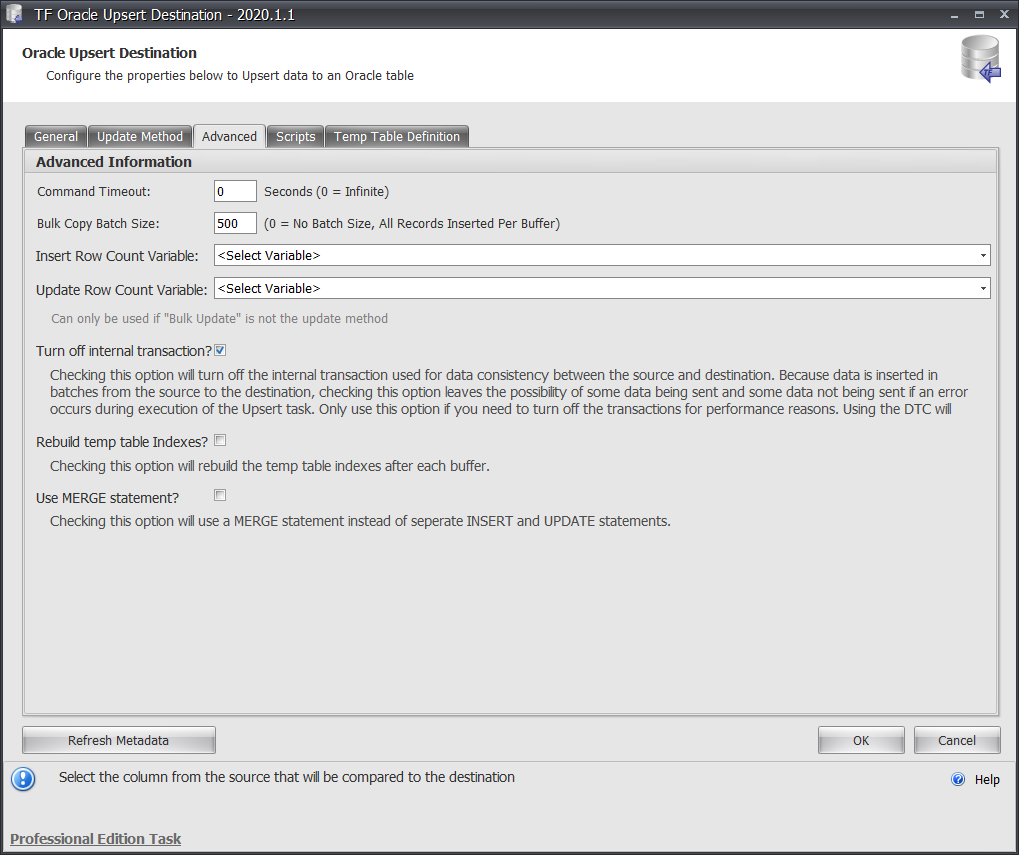Select the Command Timeout input field
This screenshot has height=855, width=1019.
(234, 190)
